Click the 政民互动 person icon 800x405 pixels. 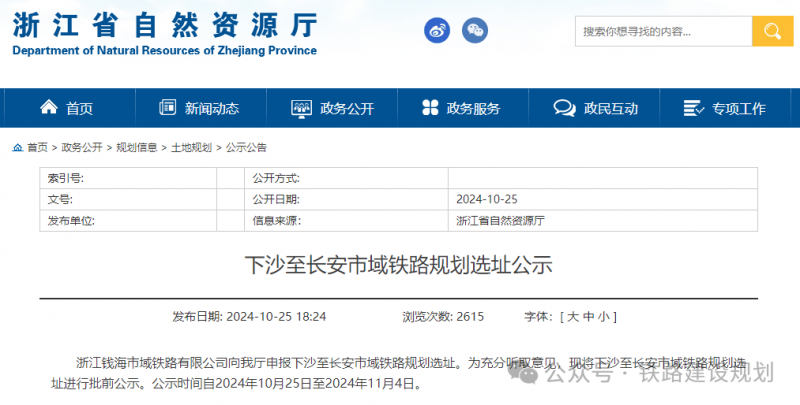coord(563,108)
